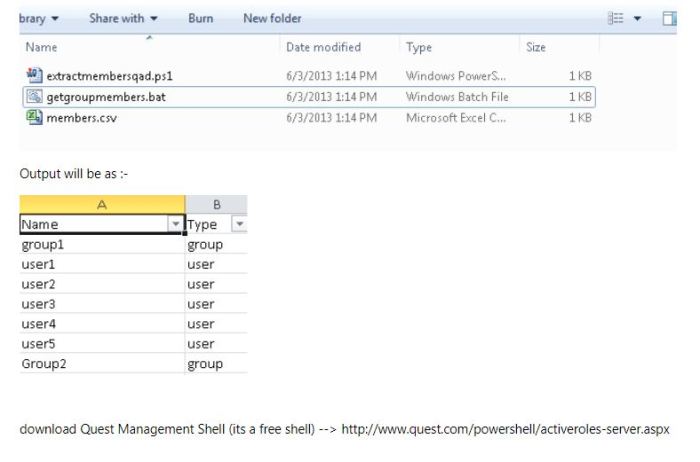
Task: Open the Name column filter dropdown
Action: tap(176, 225)
